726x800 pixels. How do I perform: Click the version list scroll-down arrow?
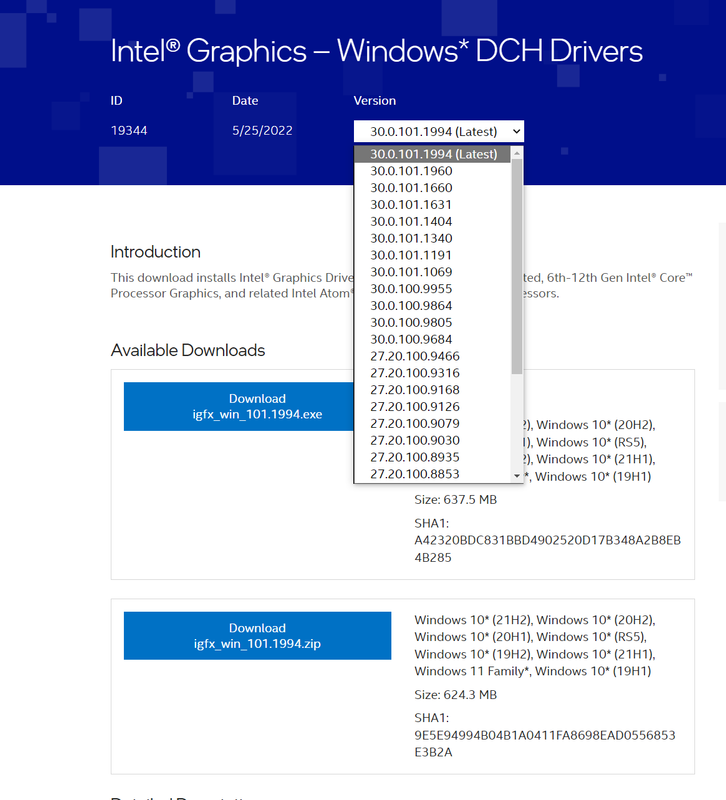[517, 476]
